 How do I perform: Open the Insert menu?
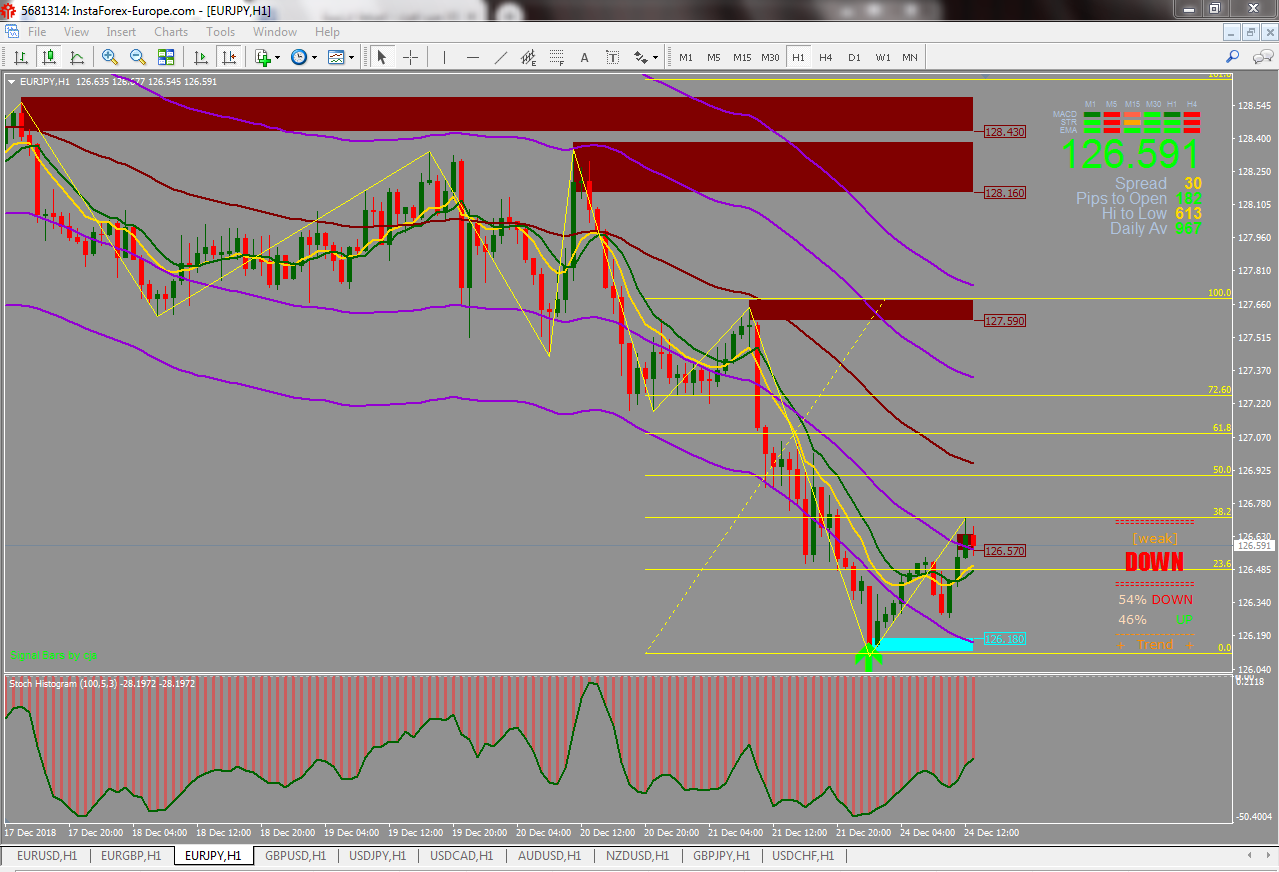pyautogui.click(x=121, y=32)
